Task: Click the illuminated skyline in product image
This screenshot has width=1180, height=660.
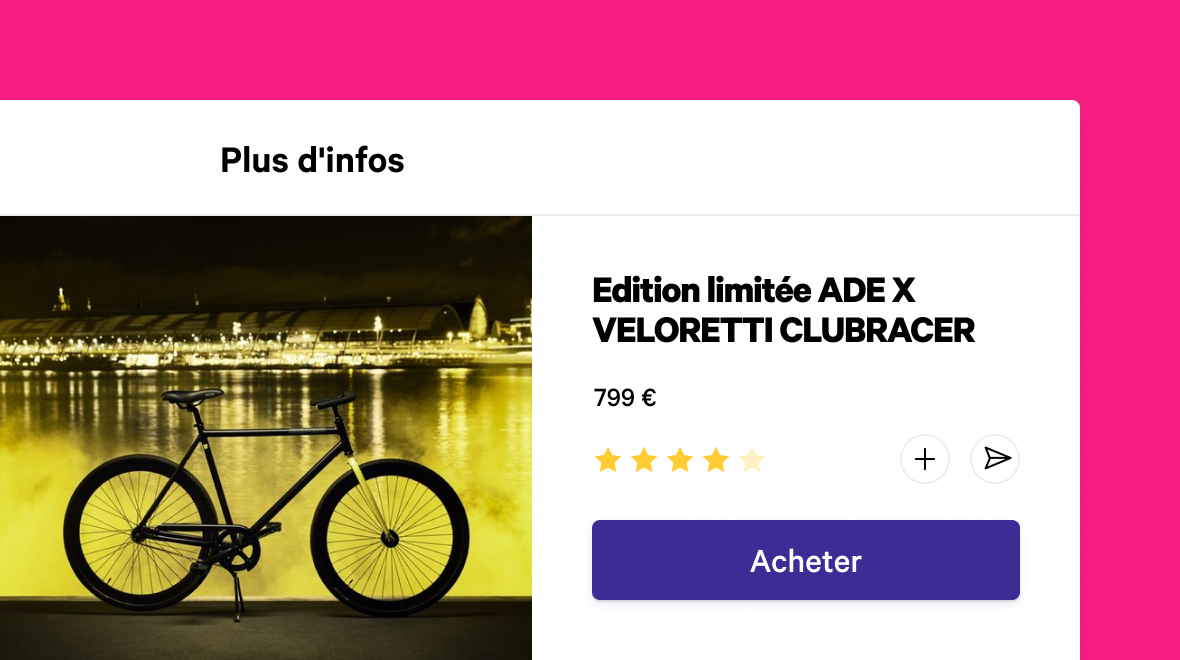Action: pyautogui.click(x=266, y=331)
